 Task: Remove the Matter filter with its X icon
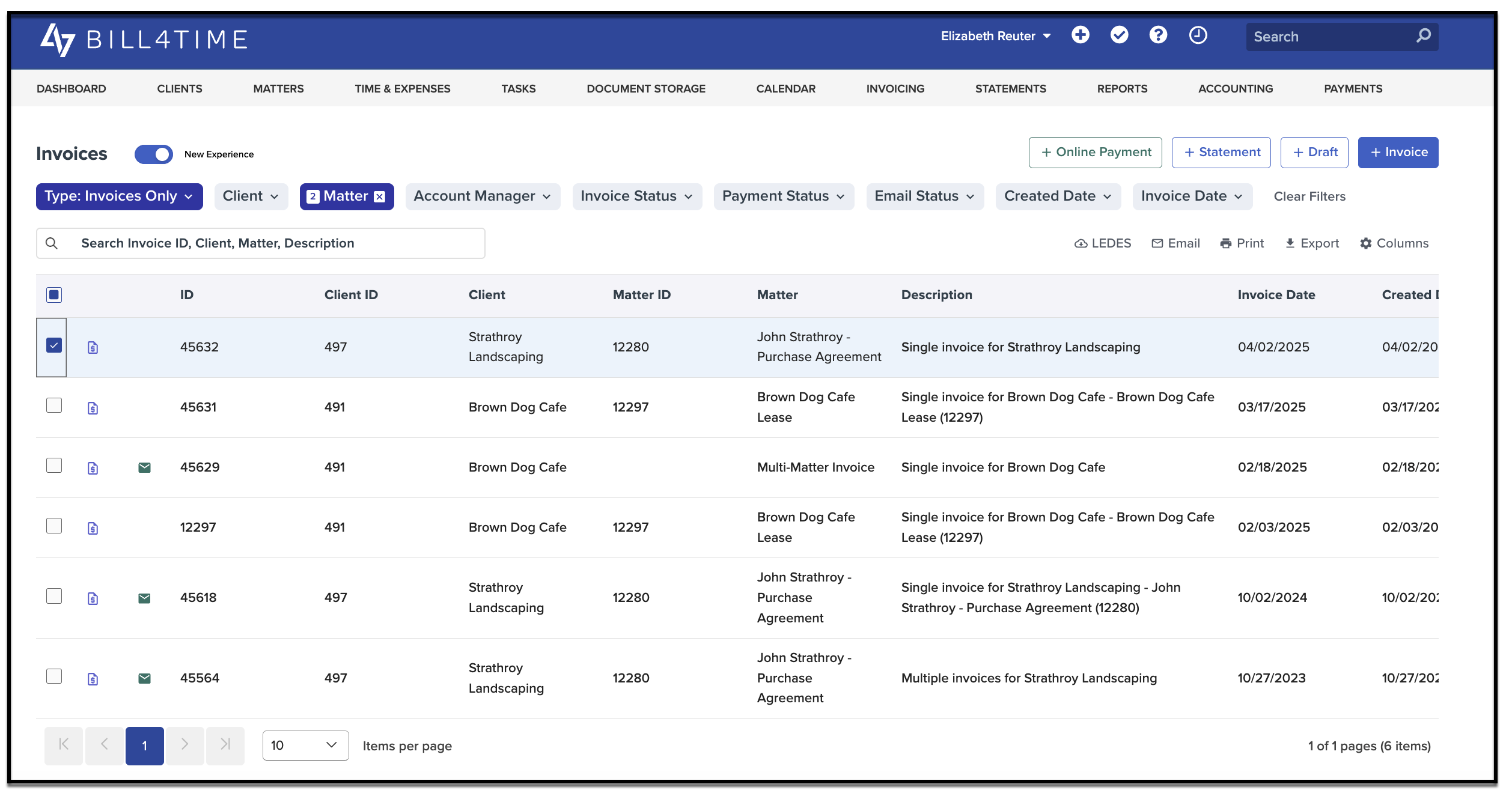pos(379,197)
